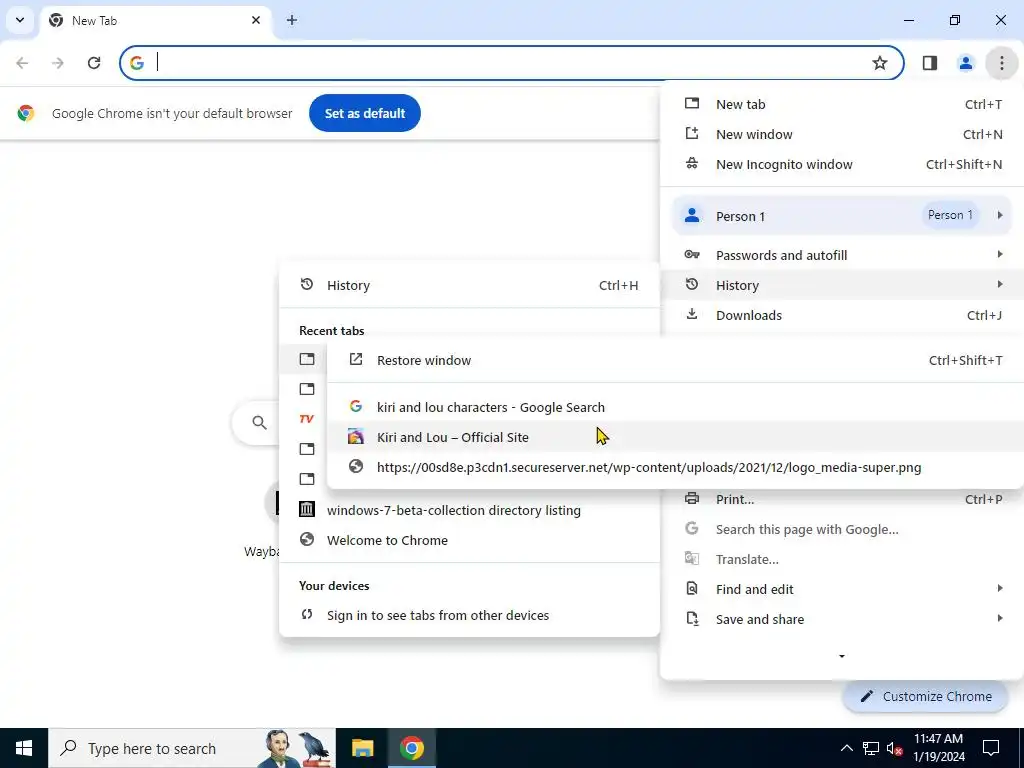Click the New Incognito window icon
The image size is (1024, 768).
tap(692, 163)
